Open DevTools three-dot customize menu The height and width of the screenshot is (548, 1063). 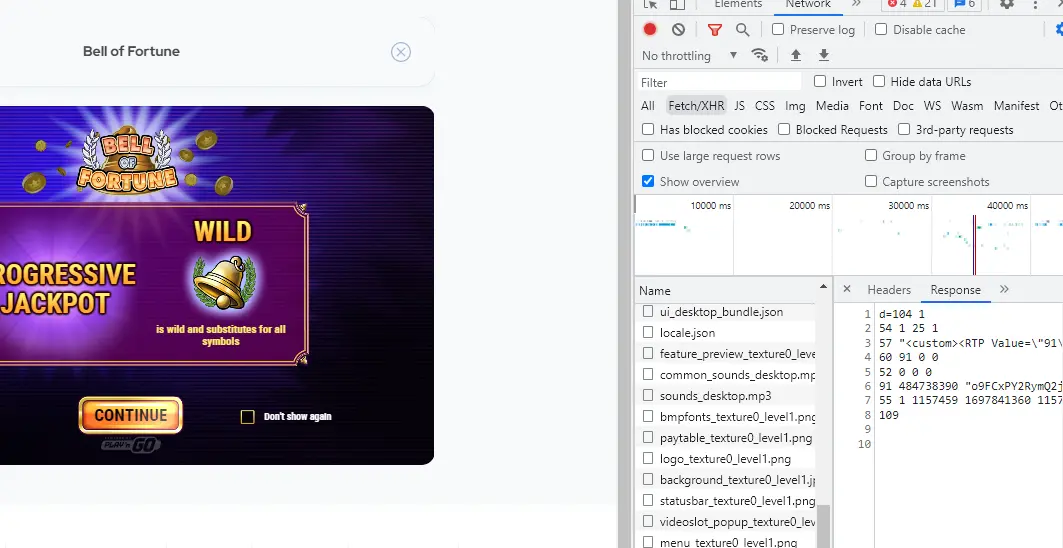coord(1035,4)
